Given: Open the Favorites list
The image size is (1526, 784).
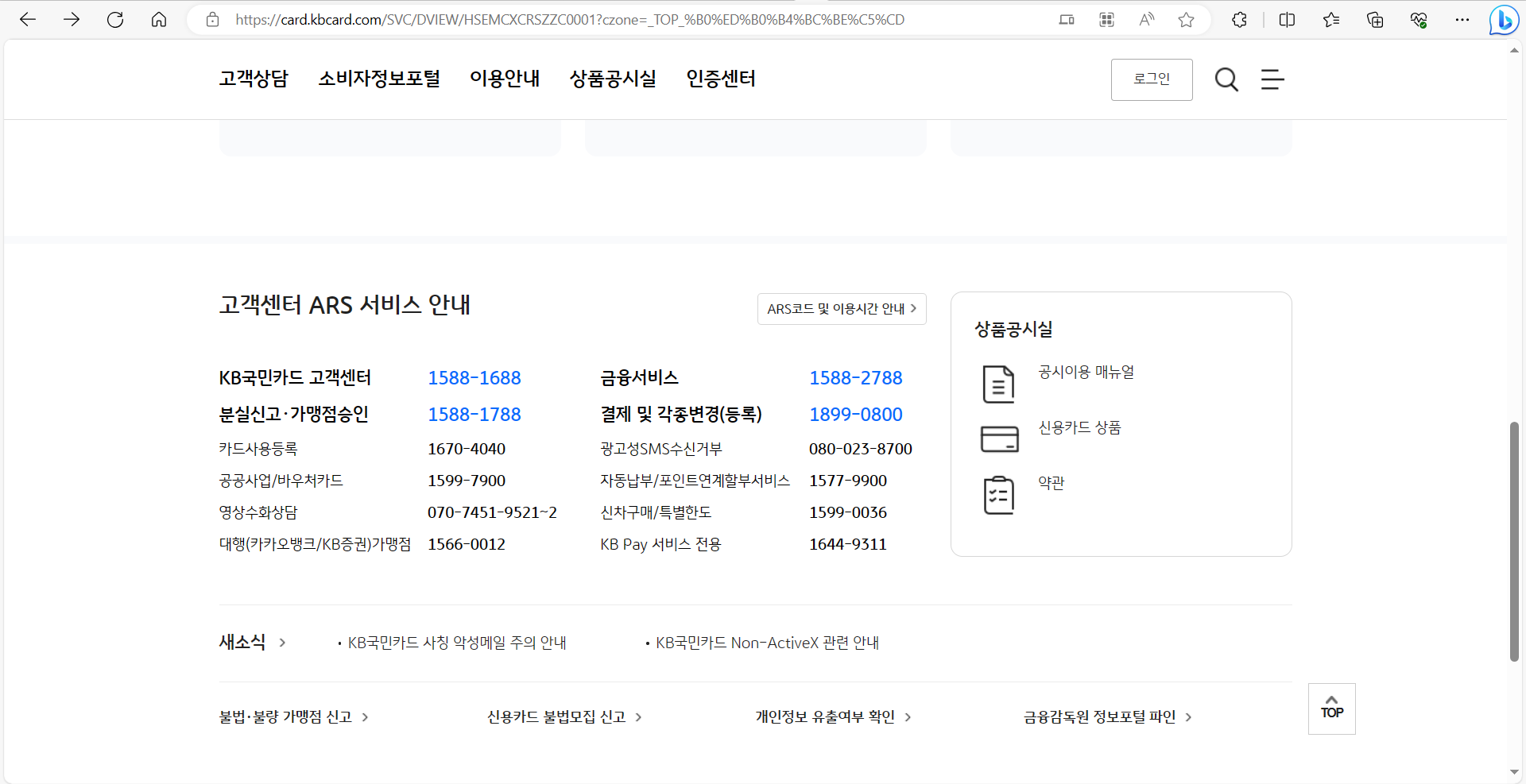Looking at the screenshot, I should pyautogui.click(x=1331, y=20).
